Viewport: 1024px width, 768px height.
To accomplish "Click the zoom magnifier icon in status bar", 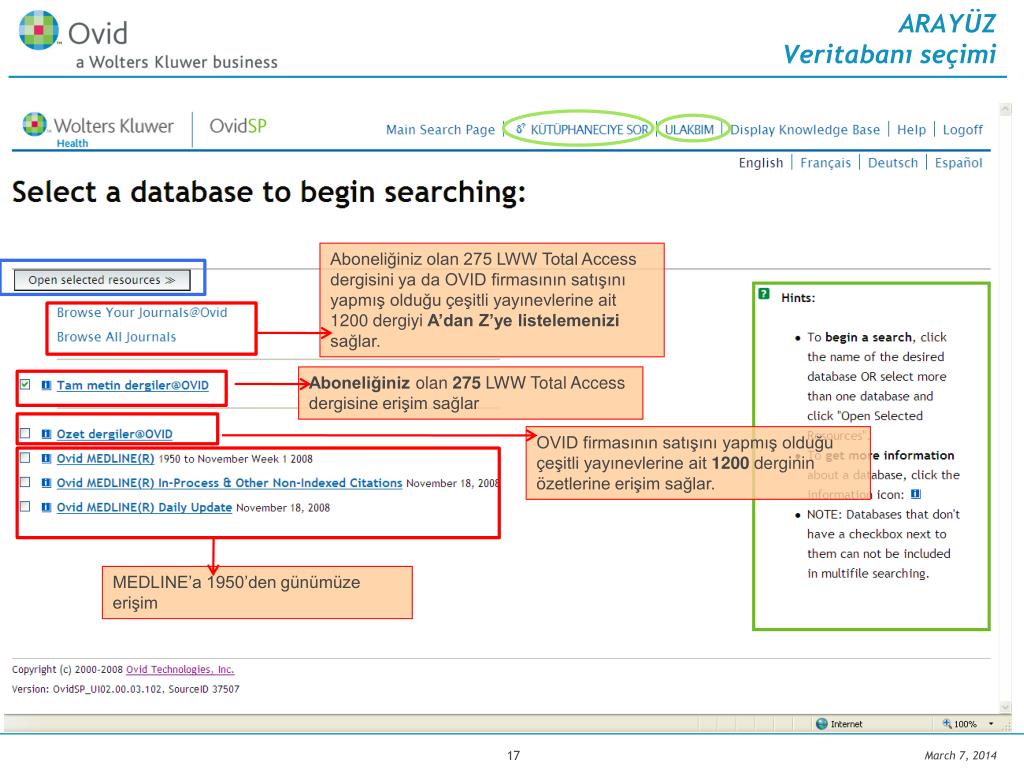I will (947, 724).
